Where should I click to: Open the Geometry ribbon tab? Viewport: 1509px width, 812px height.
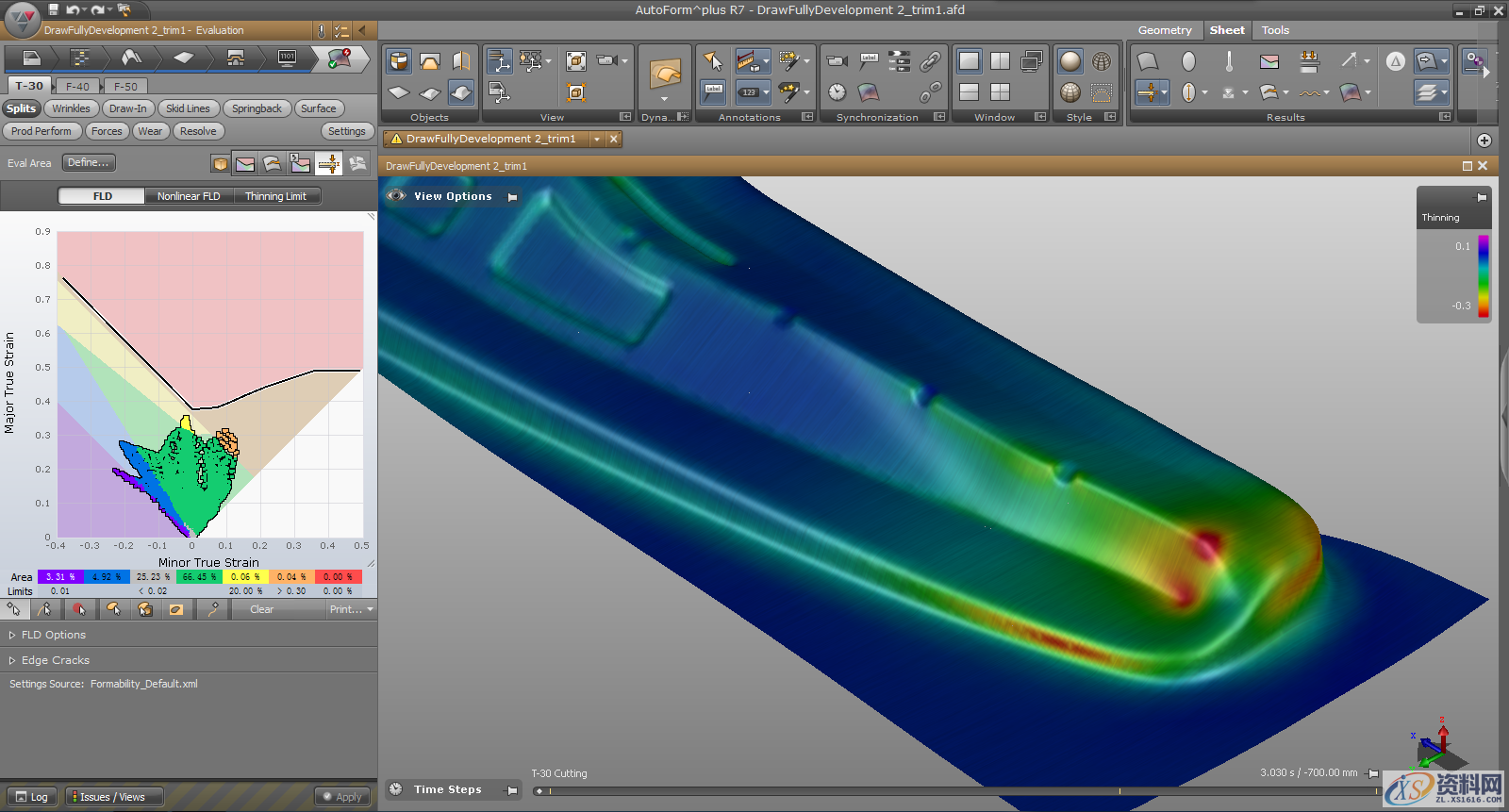point(1164,30)
